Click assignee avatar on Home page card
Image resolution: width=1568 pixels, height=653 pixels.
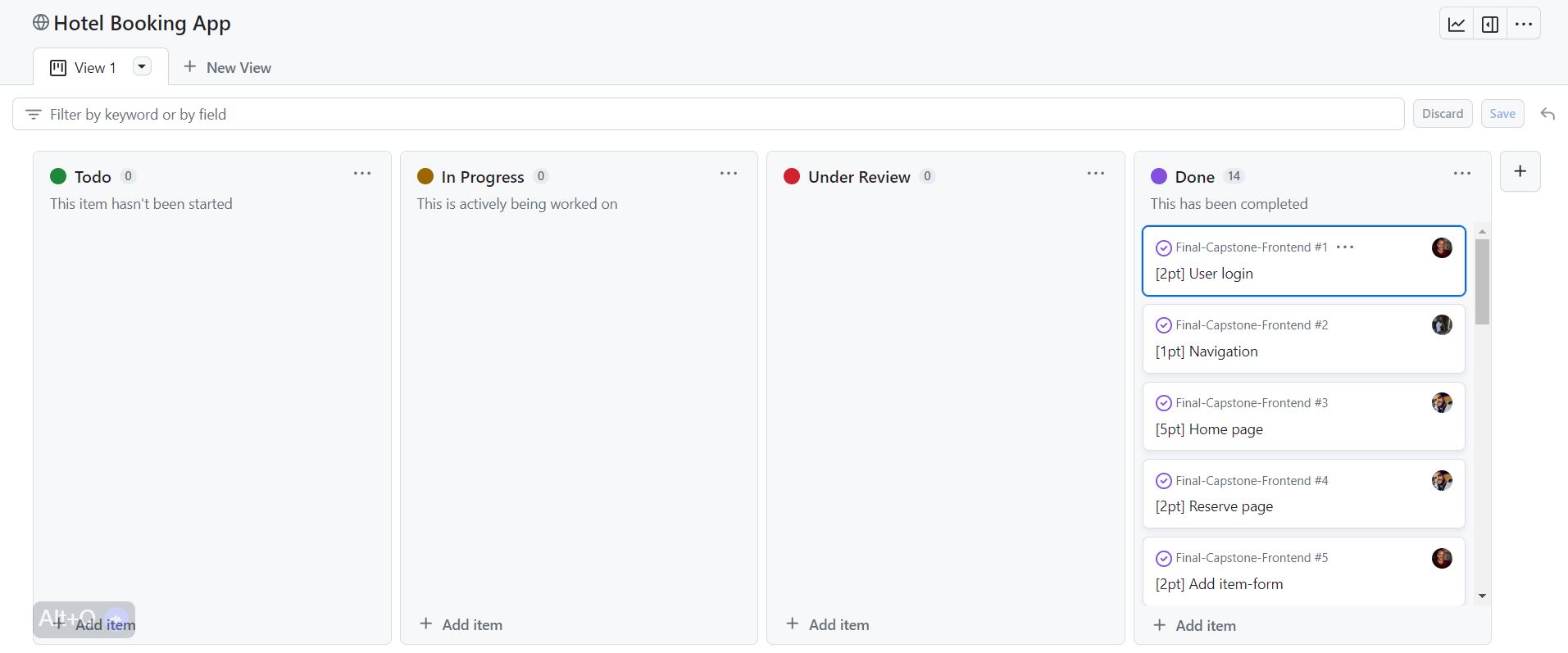pyautogui.click(x=1442, y=402)
